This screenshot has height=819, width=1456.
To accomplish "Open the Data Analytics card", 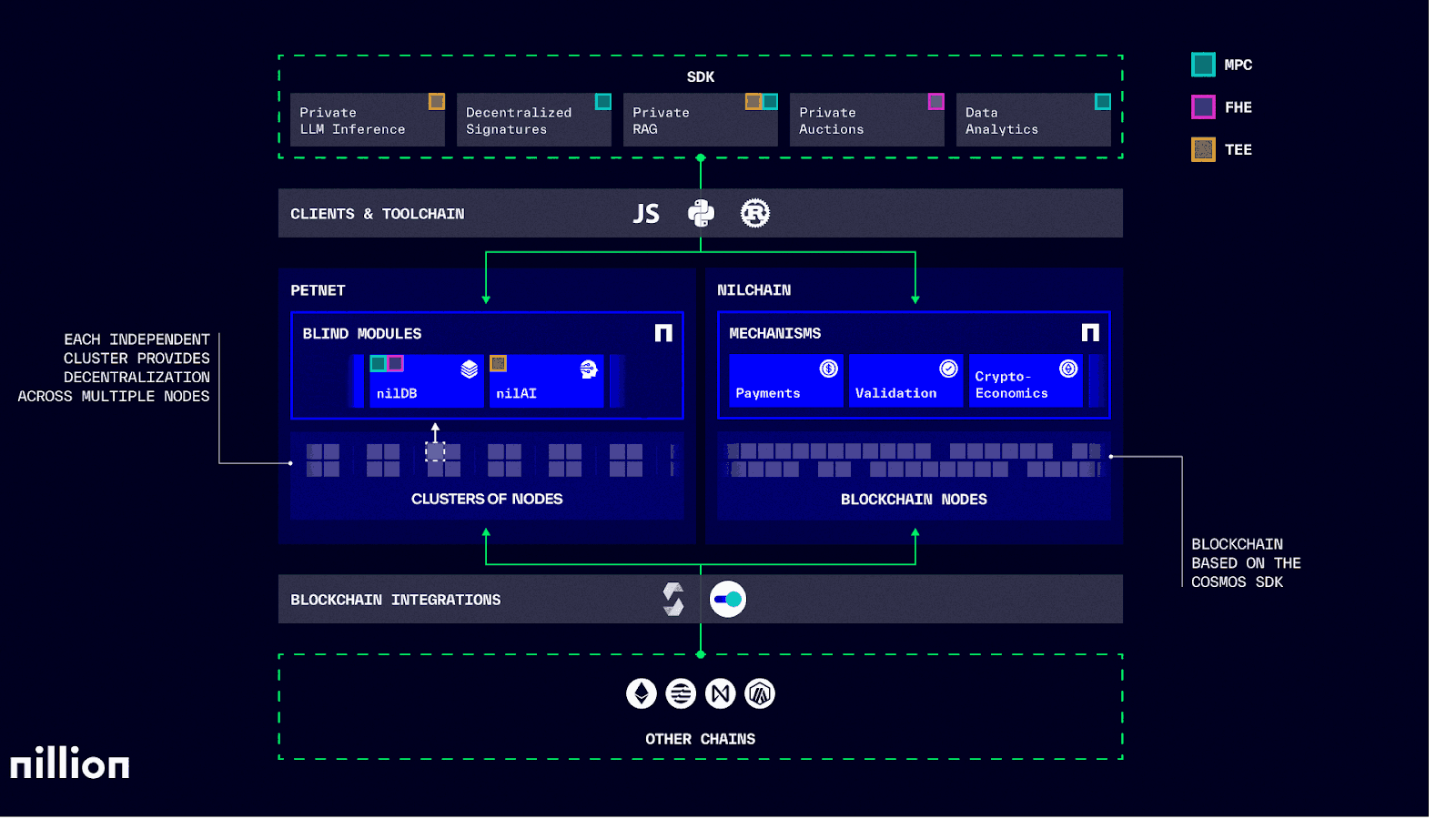I will coord(1033,120).
